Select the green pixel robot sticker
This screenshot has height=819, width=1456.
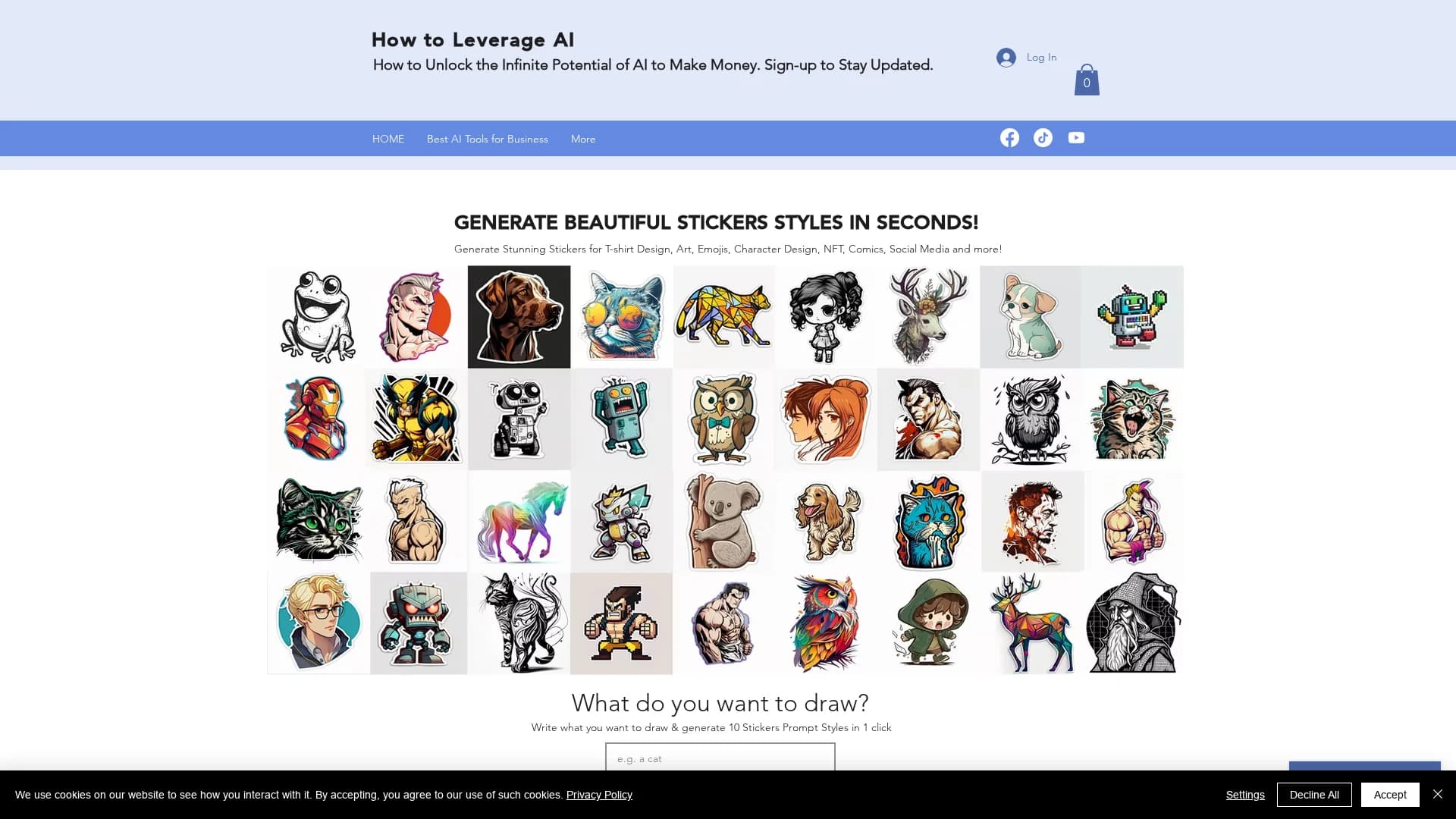pyautogui.click(x=1133, y=317)
